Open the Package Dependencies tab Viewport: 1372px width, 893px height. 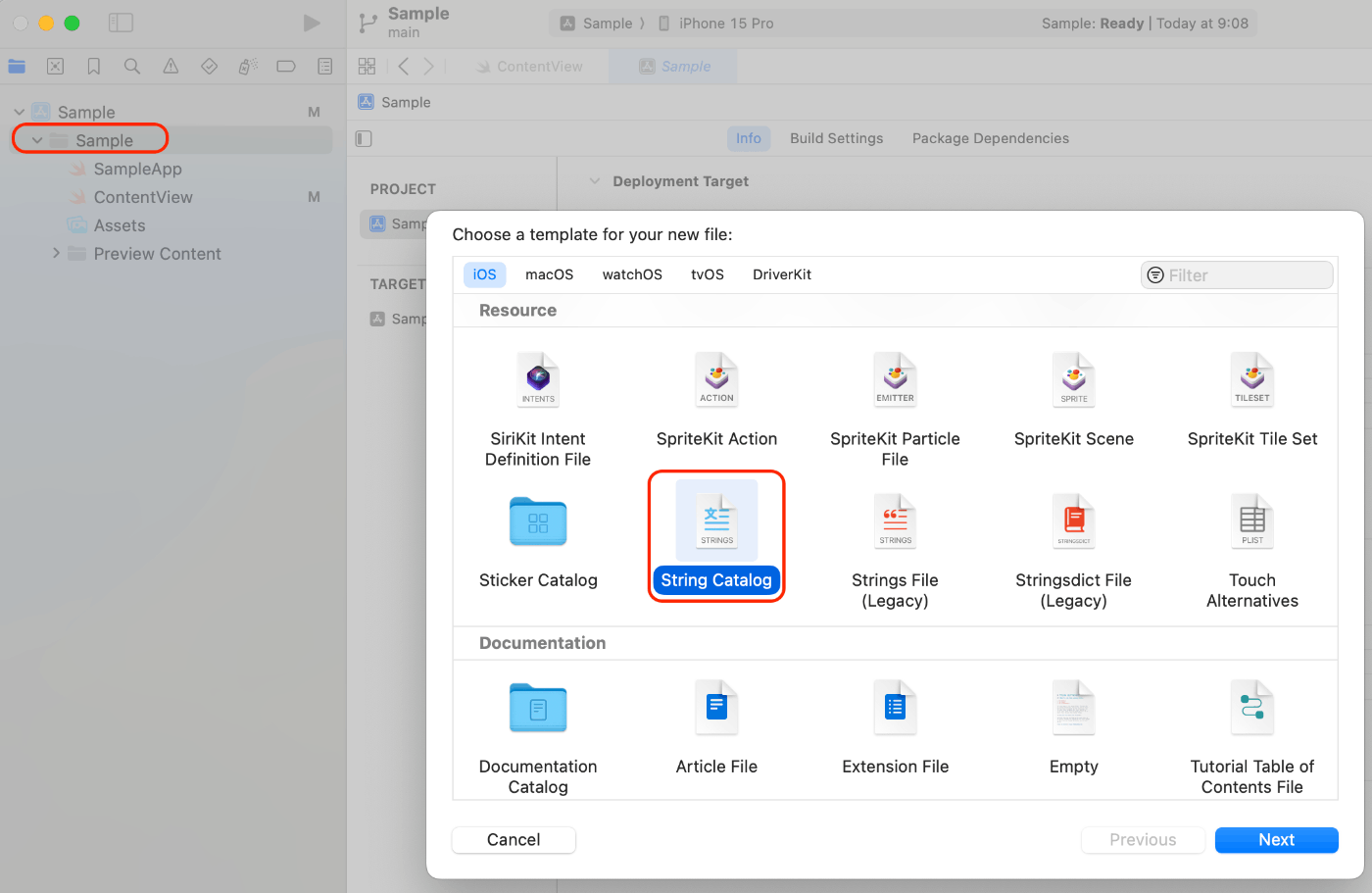(x=991, y=138)
